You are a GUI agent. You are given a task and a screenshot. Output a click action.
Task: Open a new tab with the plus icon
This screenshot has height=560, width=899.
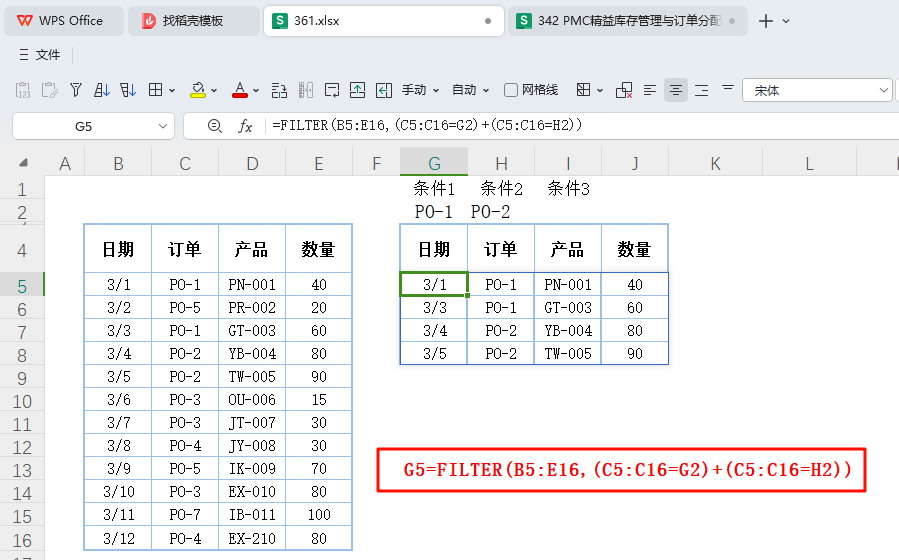point(765,21)
